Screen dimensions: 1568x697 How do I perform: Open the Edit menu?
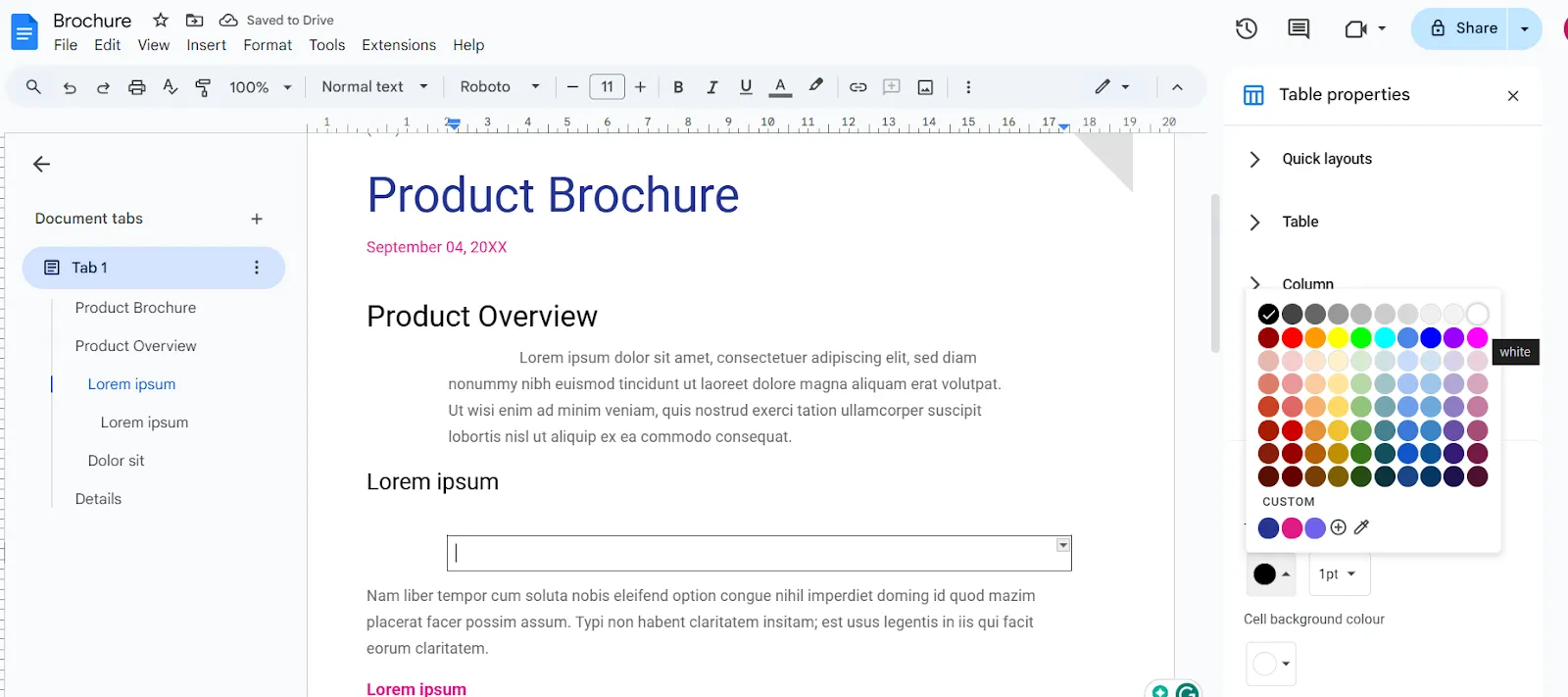(x=108, y=45)
